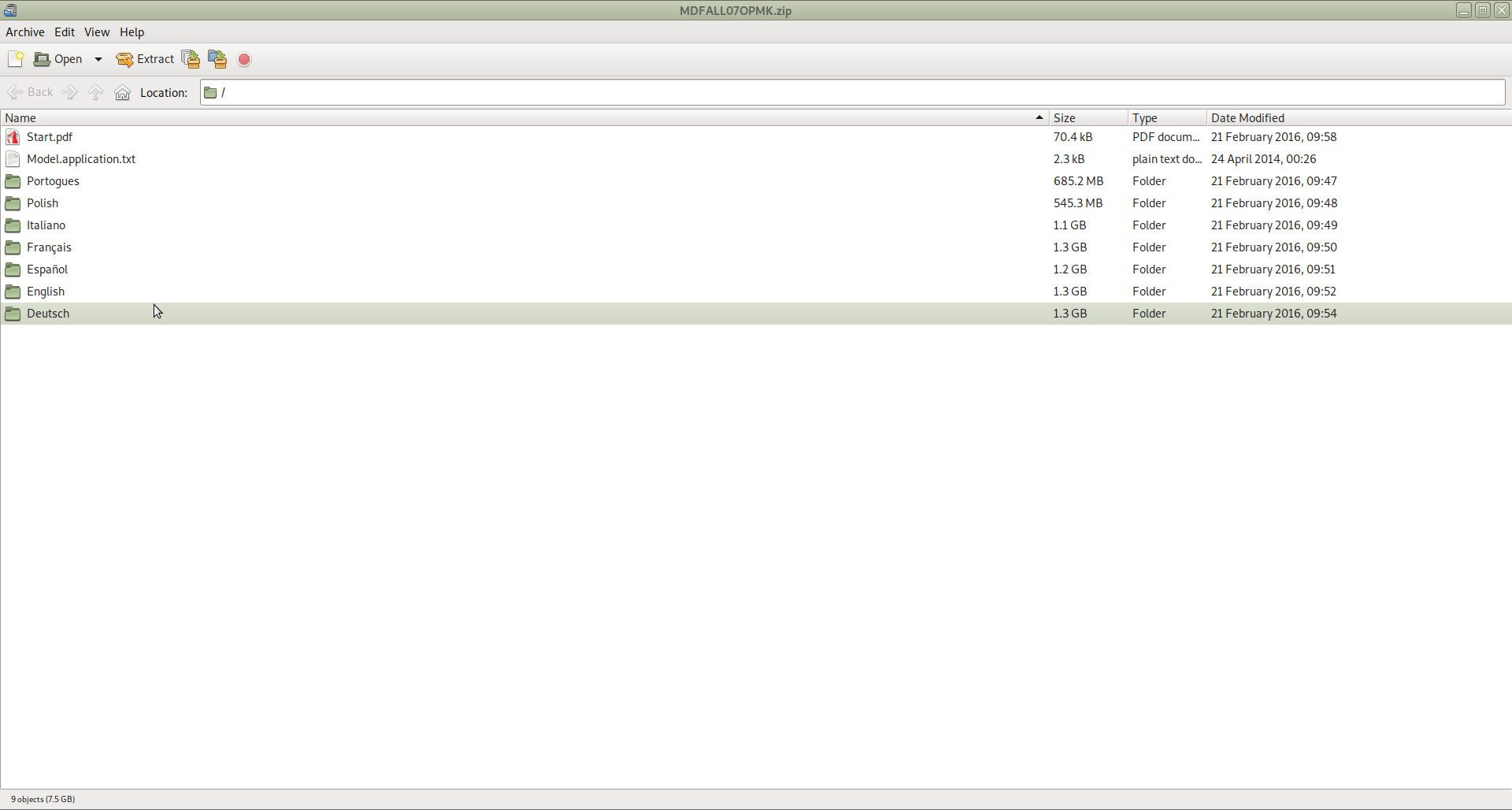Image resolution: width=1512 pixels, height=810 pixels.
Task: Click the Polish folder name
Action: (x=43, y=203)
